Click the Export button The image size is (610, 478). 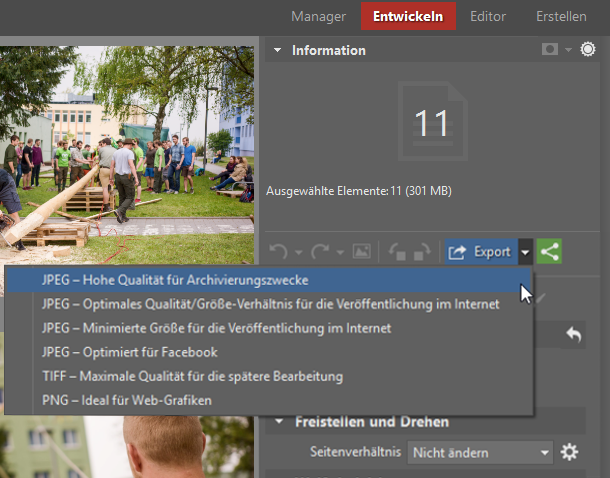tap(481, 252)
